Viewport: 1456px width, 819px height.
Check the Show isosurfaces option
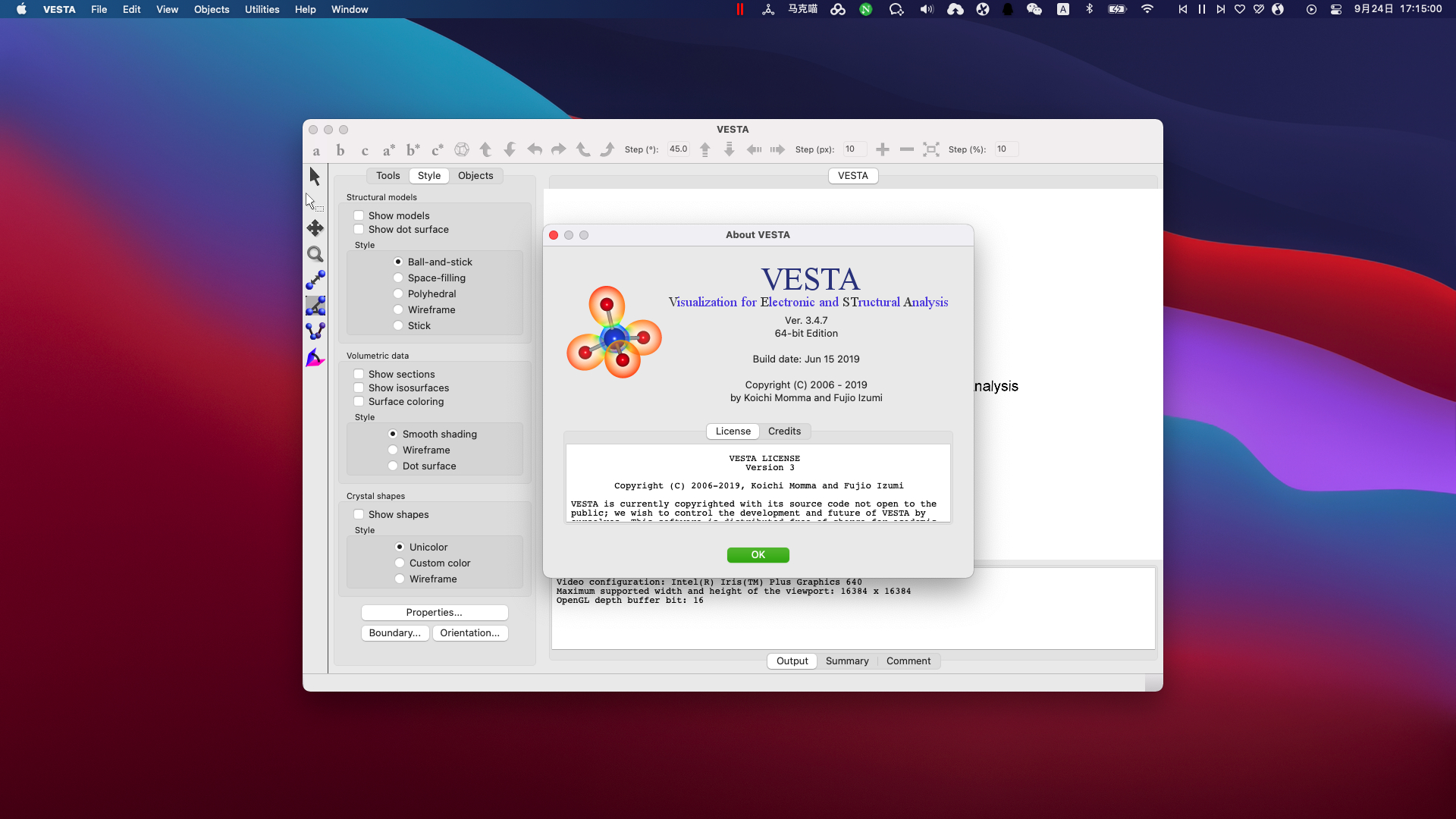pos(359,388)
